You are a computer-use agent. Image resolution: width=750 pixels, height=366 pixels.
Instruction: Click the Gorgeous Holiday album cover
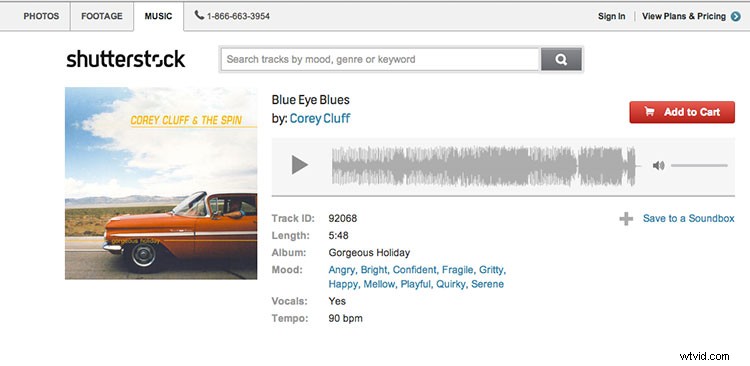point(161,183)
